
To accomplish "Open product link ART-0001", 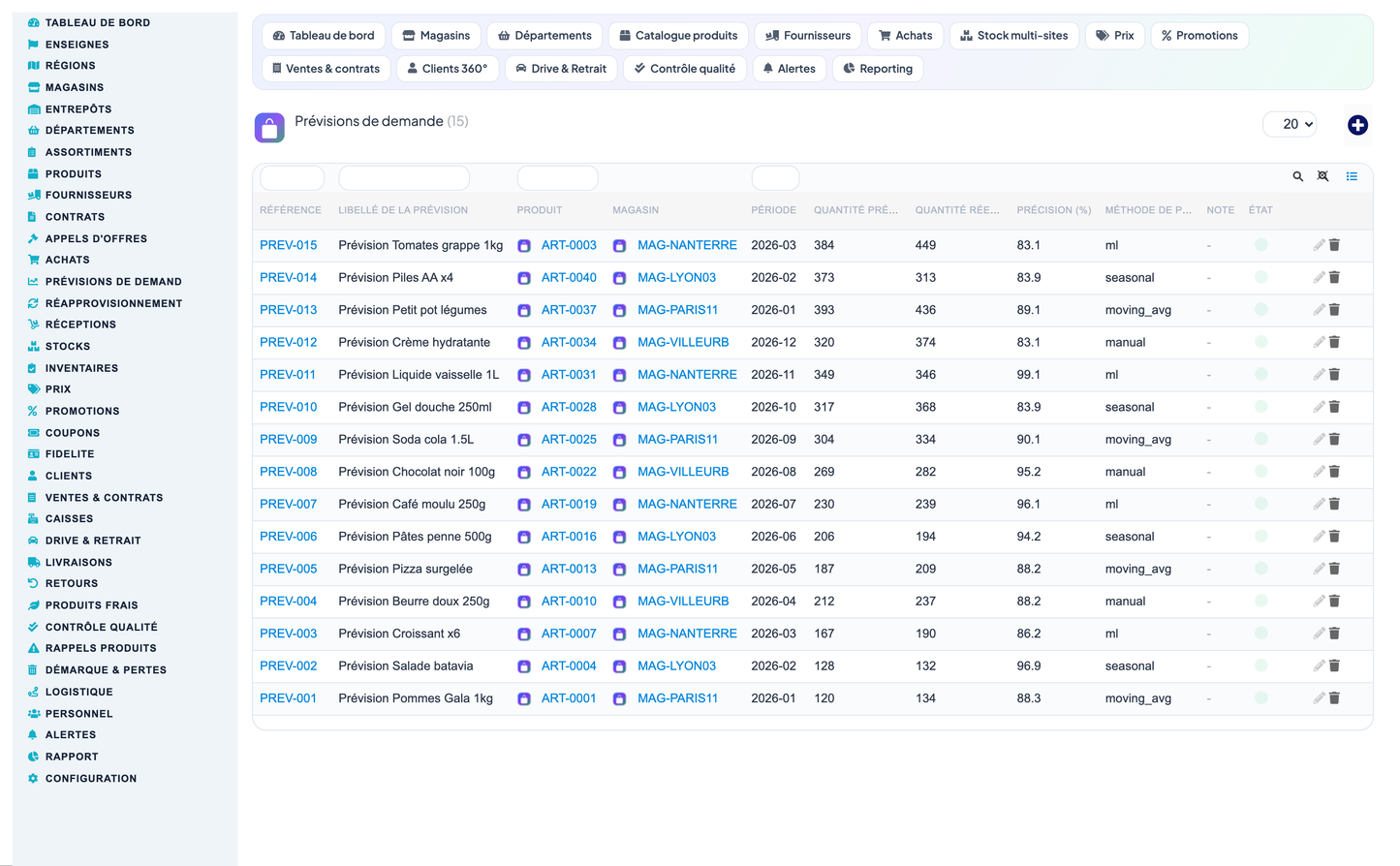I will [x=569, y=697].
